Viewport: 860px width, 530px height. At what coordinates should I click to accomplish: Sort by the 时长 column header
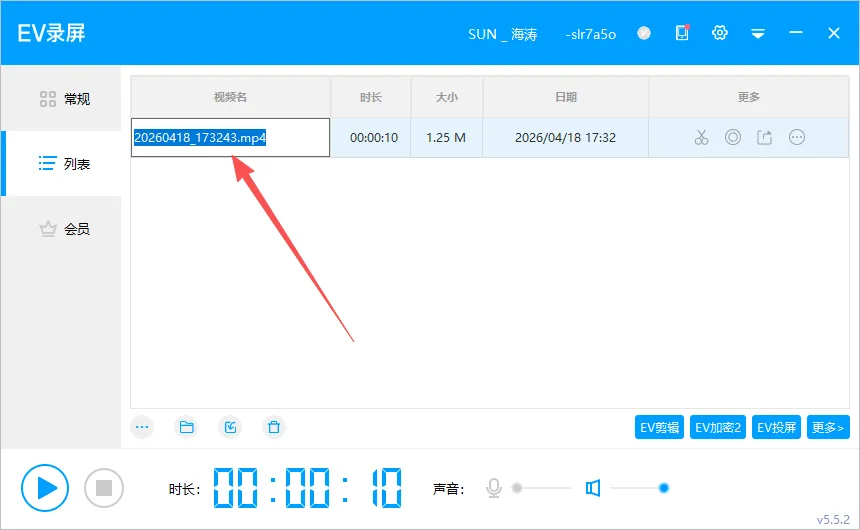(371, 97)
